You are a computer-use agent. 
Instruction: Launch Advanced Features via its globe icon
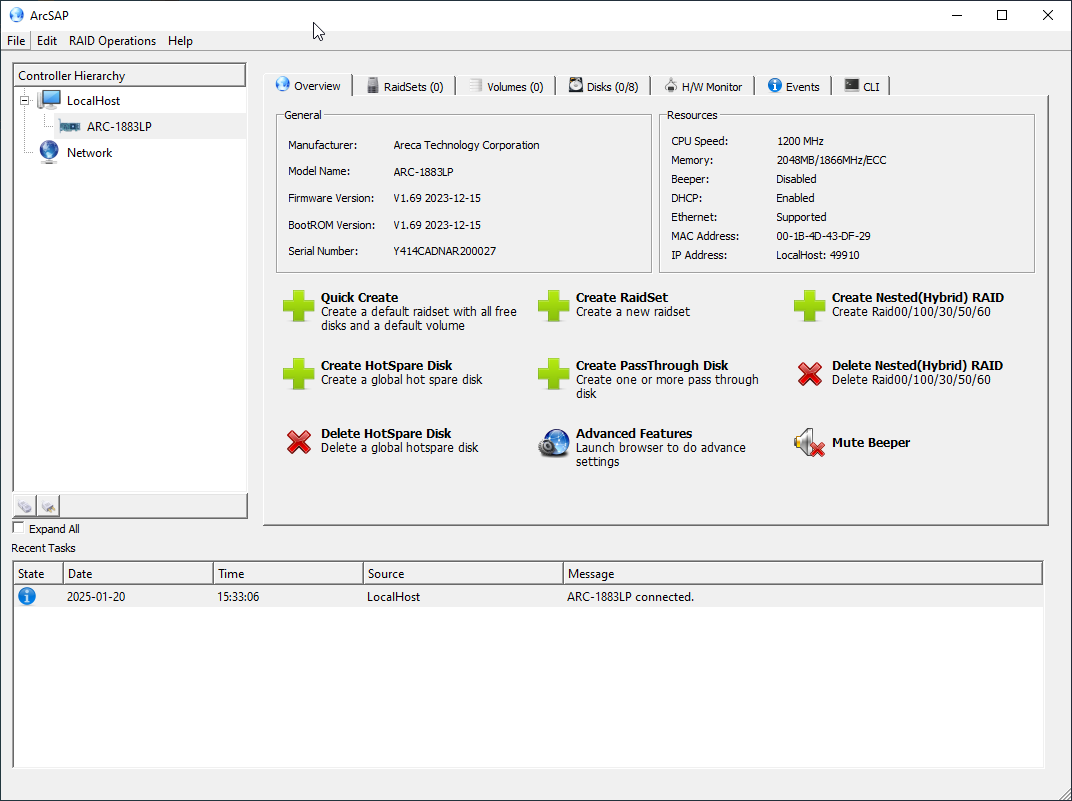(554, 443)
